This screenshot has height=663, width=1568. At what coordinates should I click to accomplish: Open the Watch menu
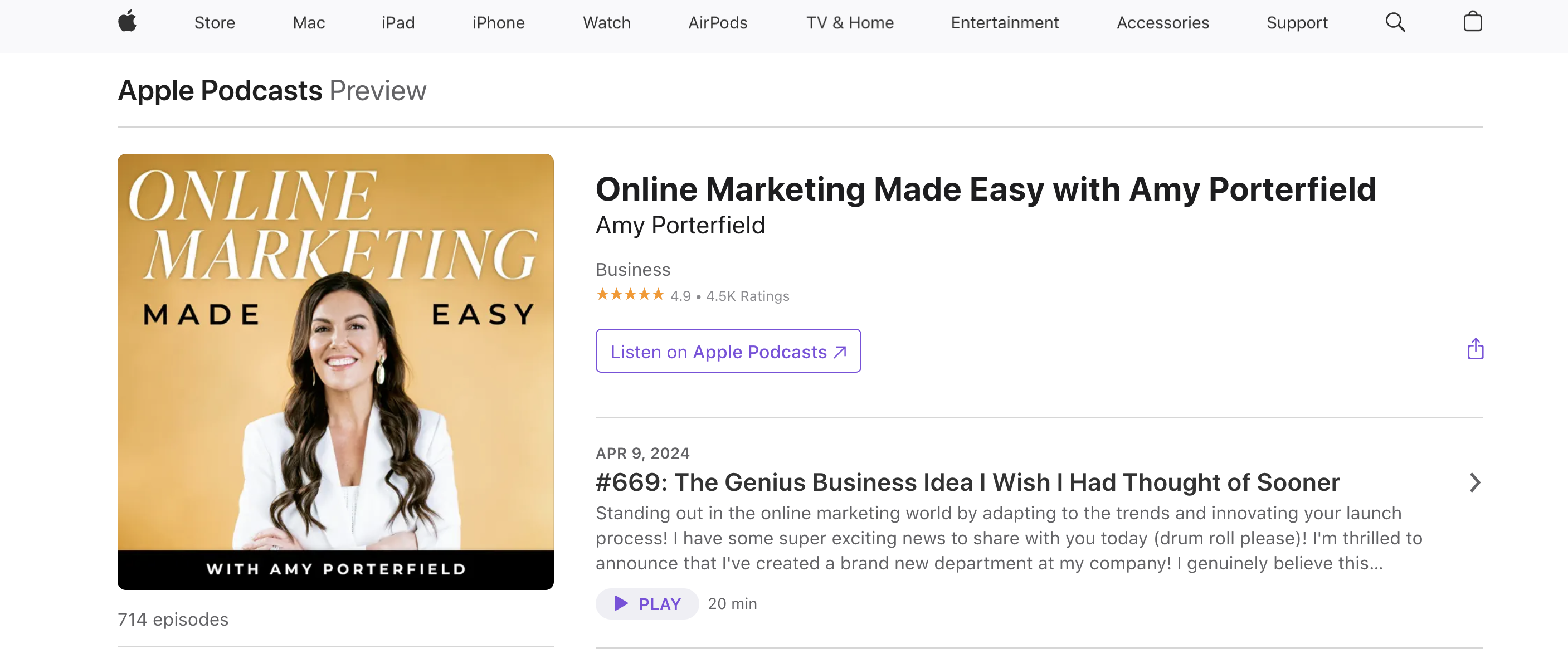(606, 22)
